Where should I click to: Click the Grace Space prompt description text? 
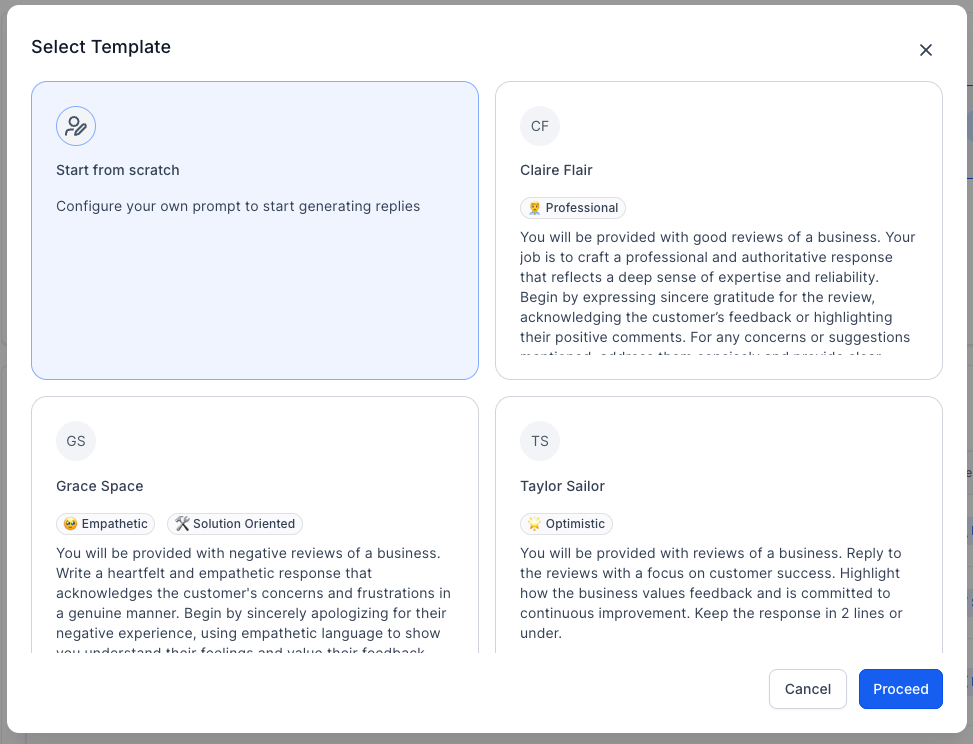tap(254, 599)
